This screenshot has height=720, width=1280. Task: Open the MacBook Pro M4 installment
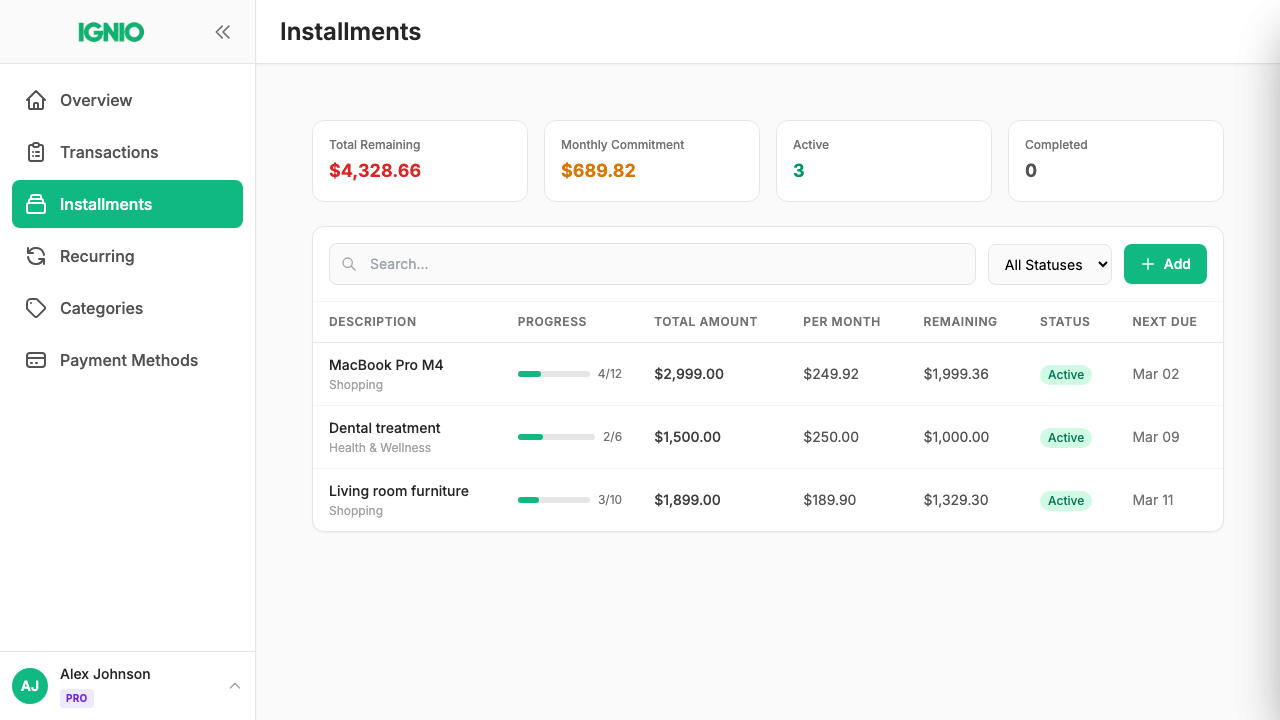386,365
